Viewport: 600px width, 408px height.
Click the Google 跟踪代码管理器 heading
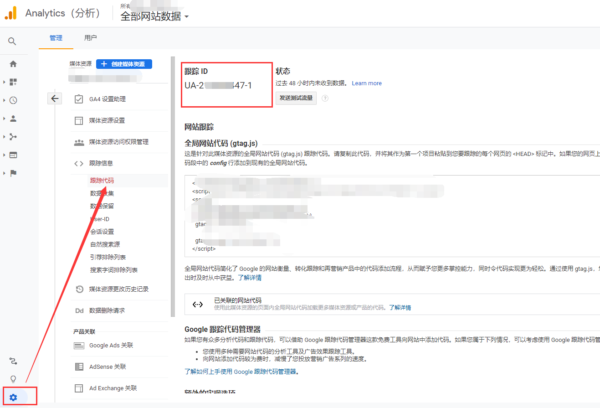(222, 329)
